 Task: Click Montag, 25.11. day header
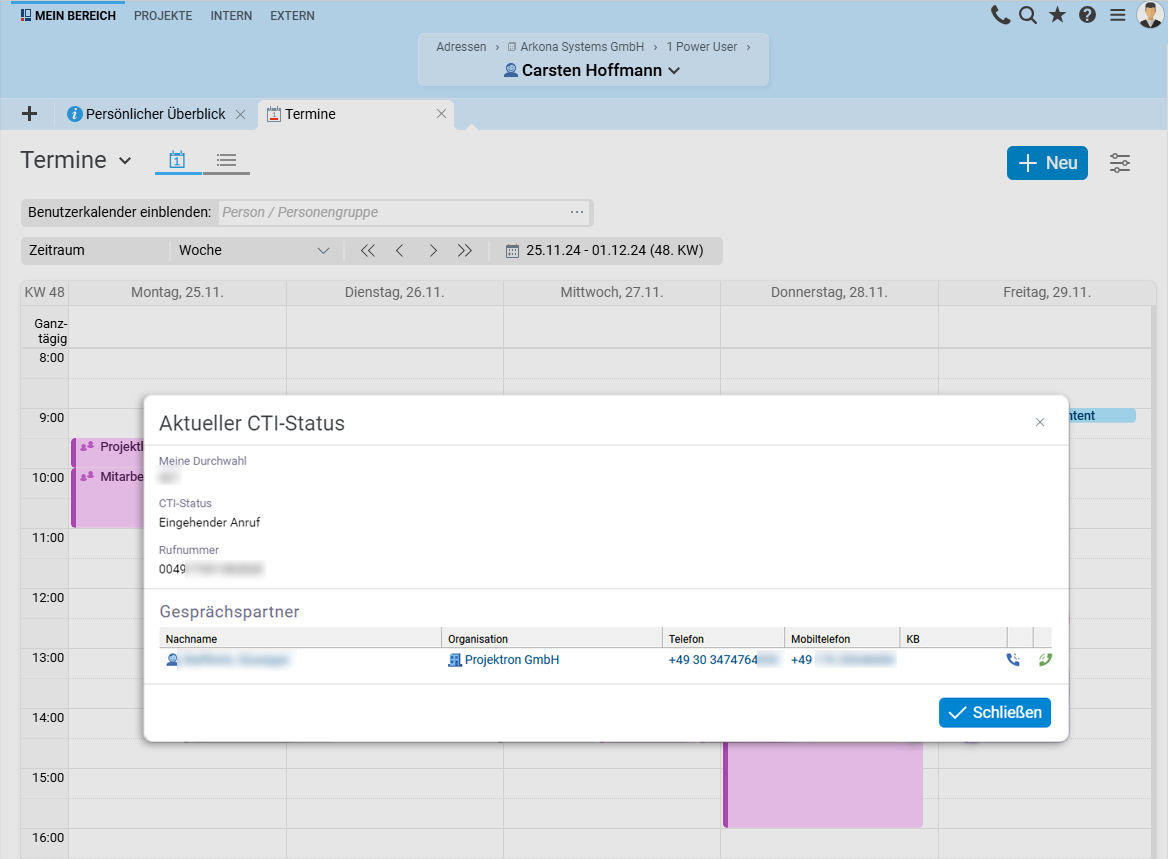click(177, 293)
